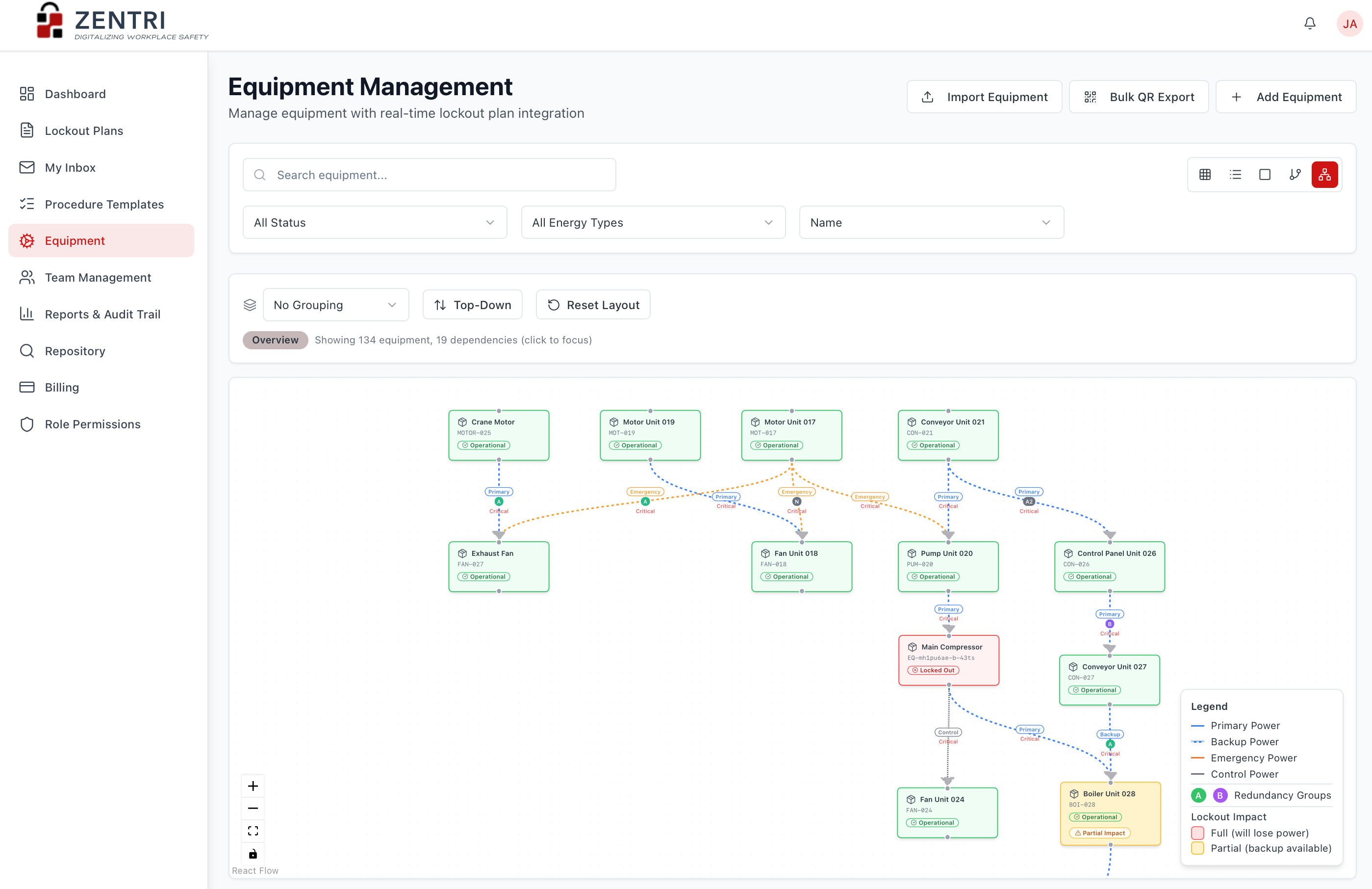Viewport: 1372px width, 889px height.
Task: Click the red network graph view icon
Action: click(1324, 174)
